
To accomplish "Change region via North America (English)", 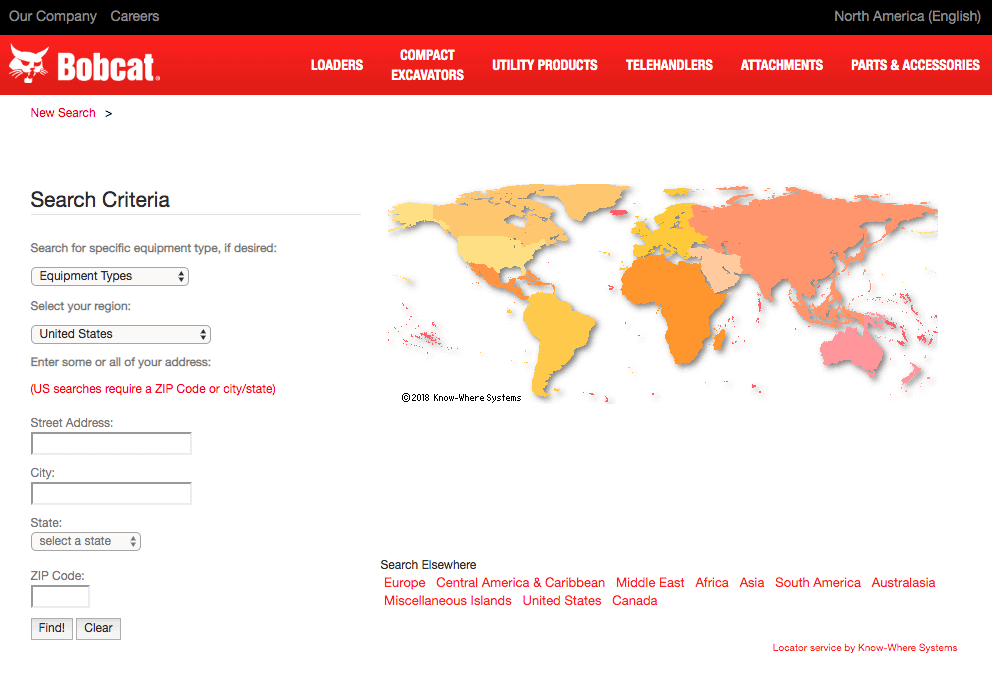I will pyautogui.click(x=907, y=16).
